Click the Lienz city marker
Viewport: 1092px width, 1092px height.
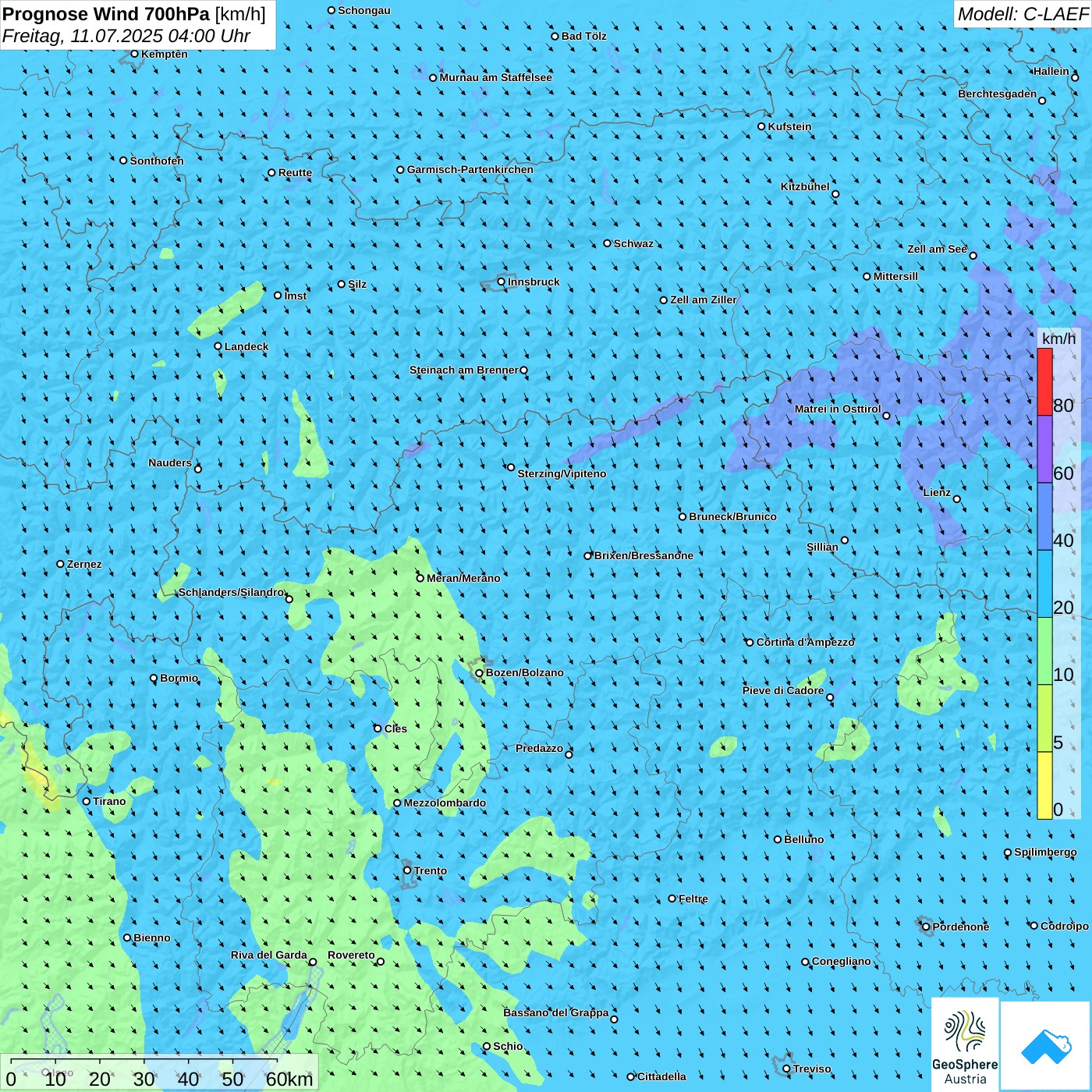(x=957, y=499)
